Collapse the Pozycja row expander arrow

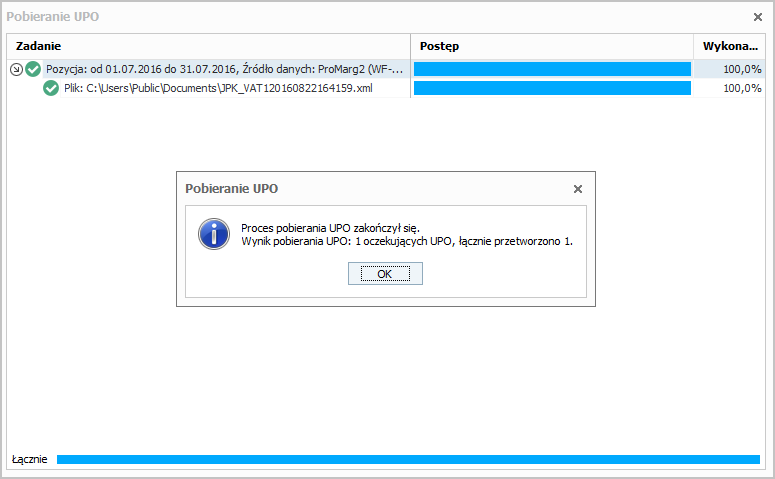click(x=16, y=69)
